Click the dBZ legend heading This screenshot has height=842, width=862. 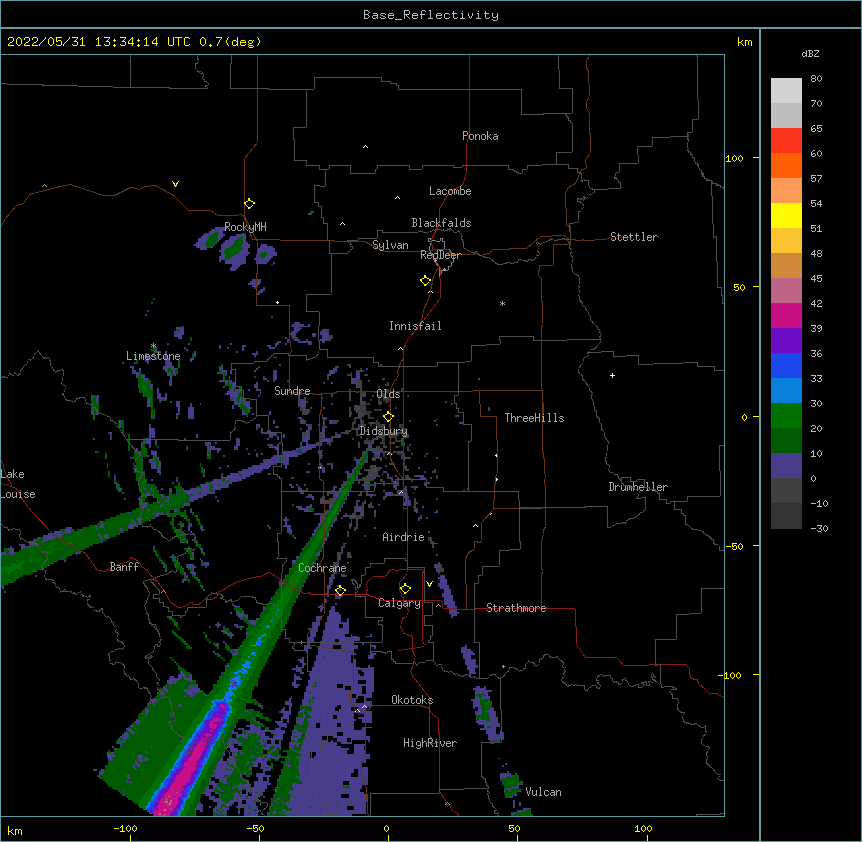[x=810, y=53]
